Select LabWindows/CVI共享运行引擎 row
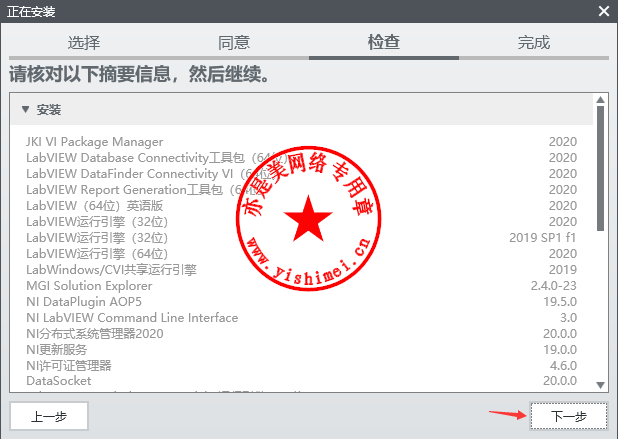This screenshot has width=618, height=439. 302,270
